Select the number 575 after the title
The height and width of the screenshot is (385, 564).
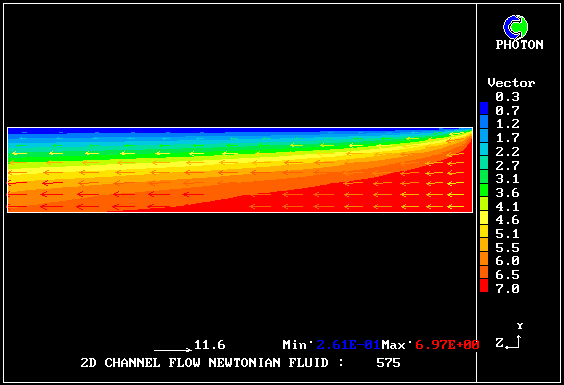tap(388, 363)
